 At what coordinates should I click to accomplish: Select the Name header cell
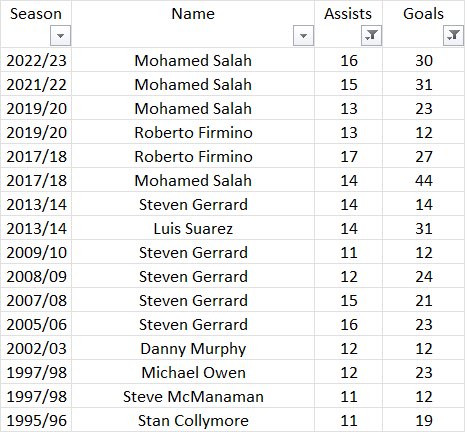pyautogui.click(x=193, y=24)
